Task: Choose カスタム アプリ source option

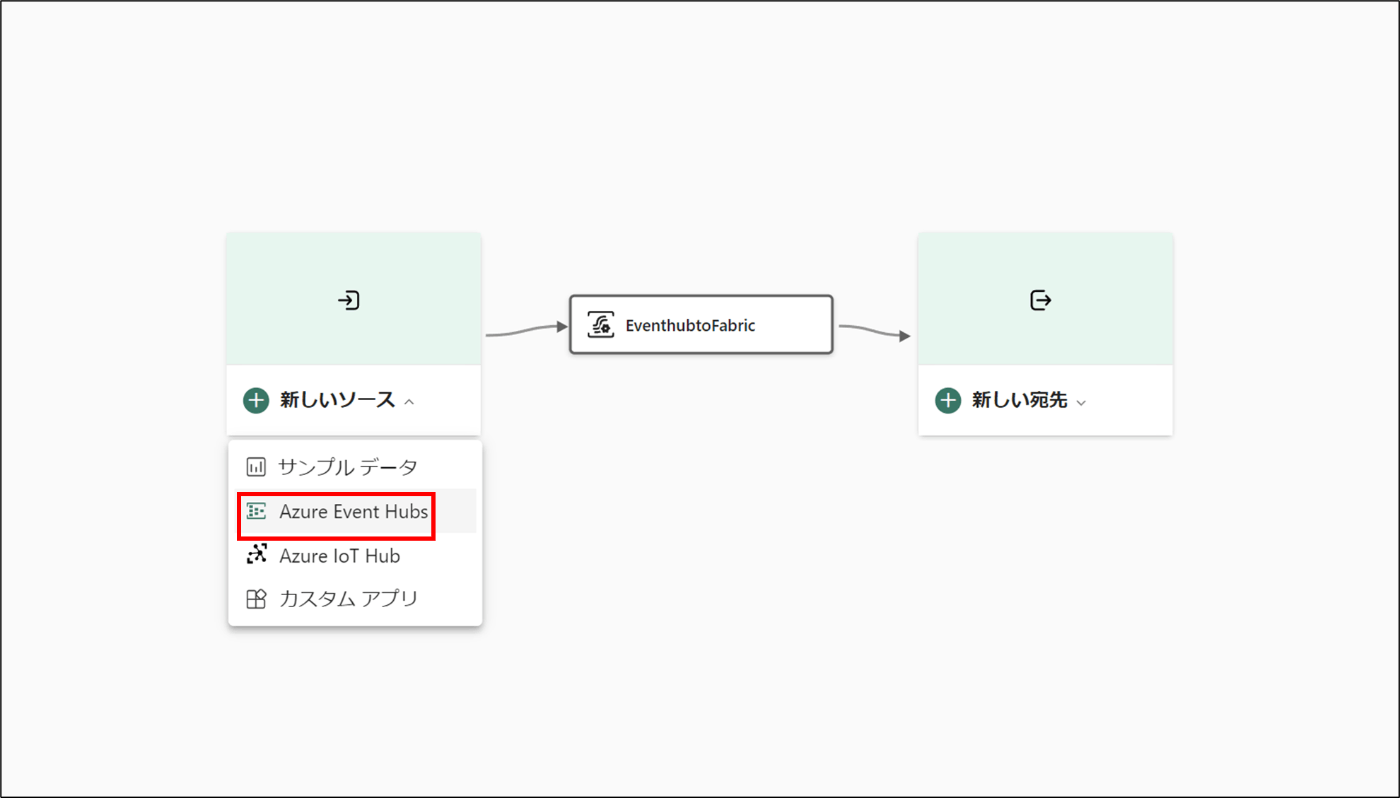Action: click(x=355, y=599)
